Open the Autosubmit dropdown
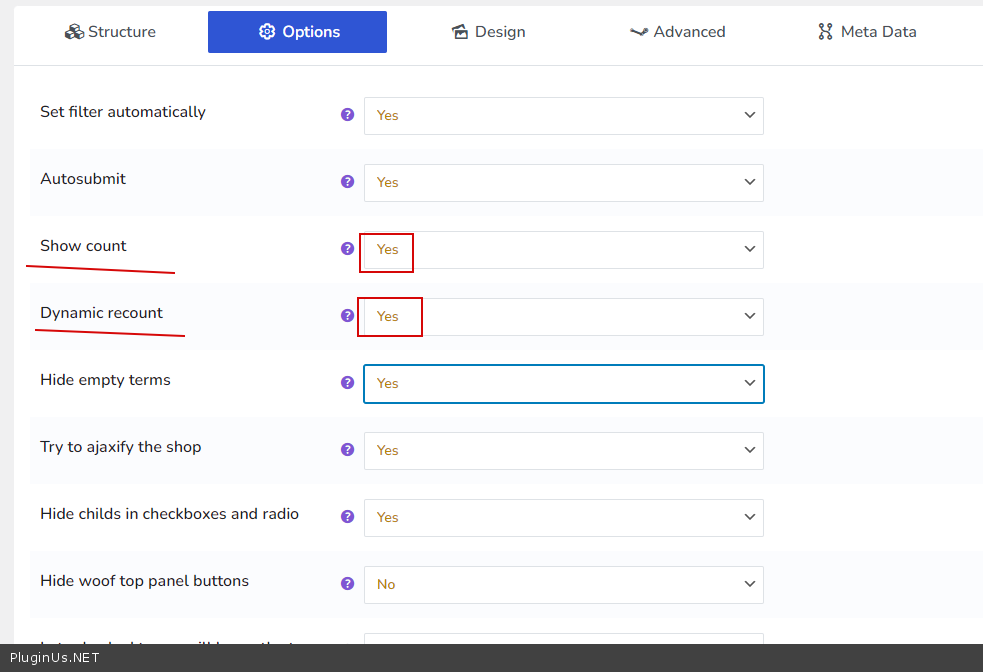This screenshot has height=672, width=983. click(x=563, y=183)
